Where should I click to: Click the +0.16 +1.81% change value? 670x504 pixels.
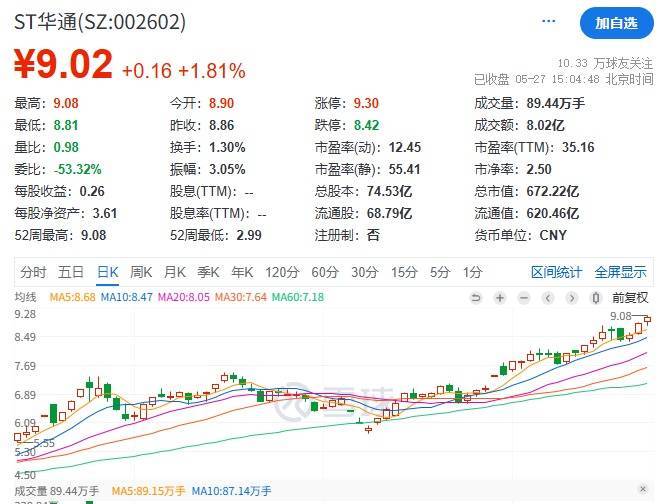[184, 70]
